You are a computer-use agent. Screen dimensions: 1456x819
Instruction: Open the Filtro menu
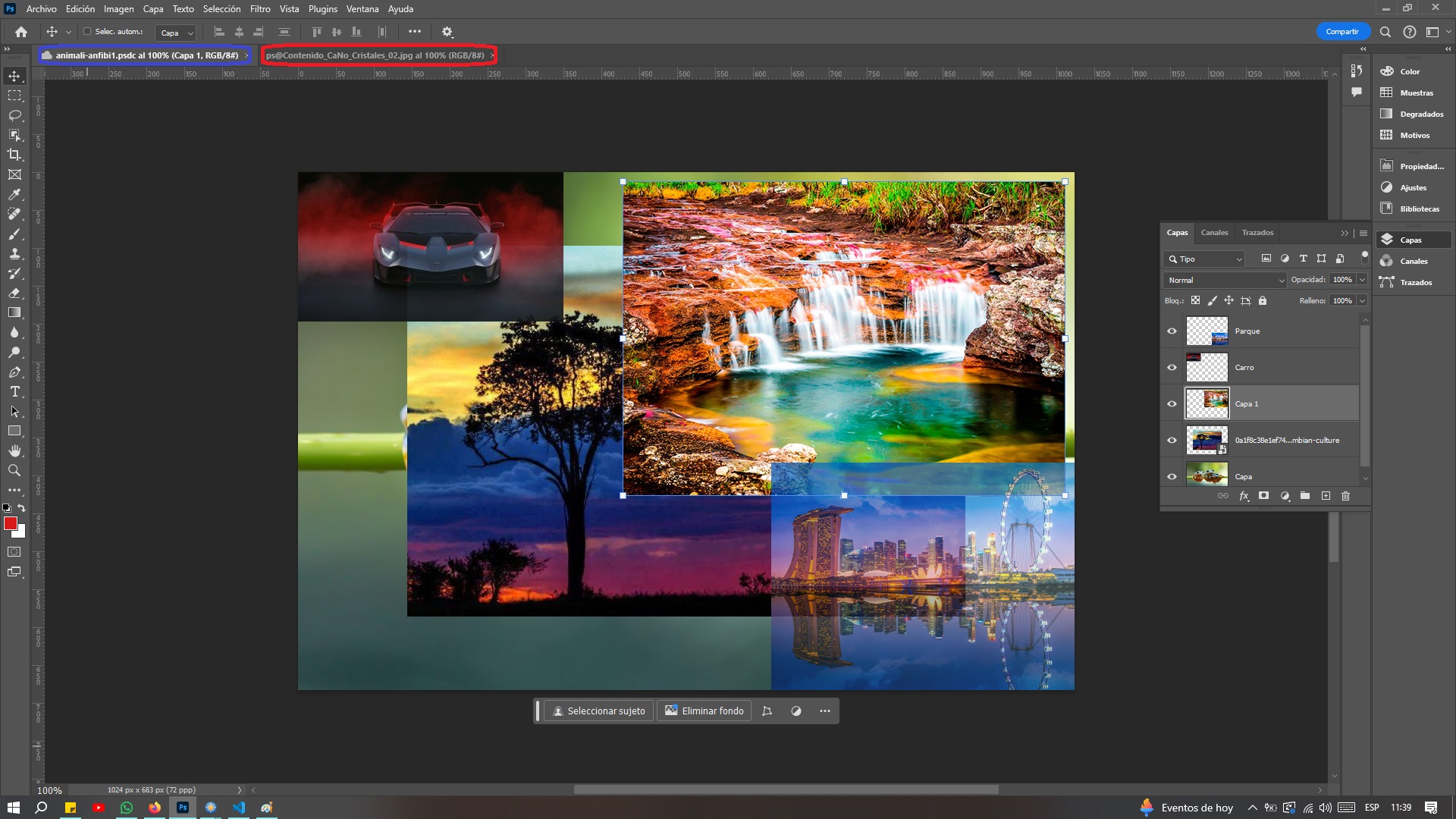pyautogui.click(x=260, y=9)
